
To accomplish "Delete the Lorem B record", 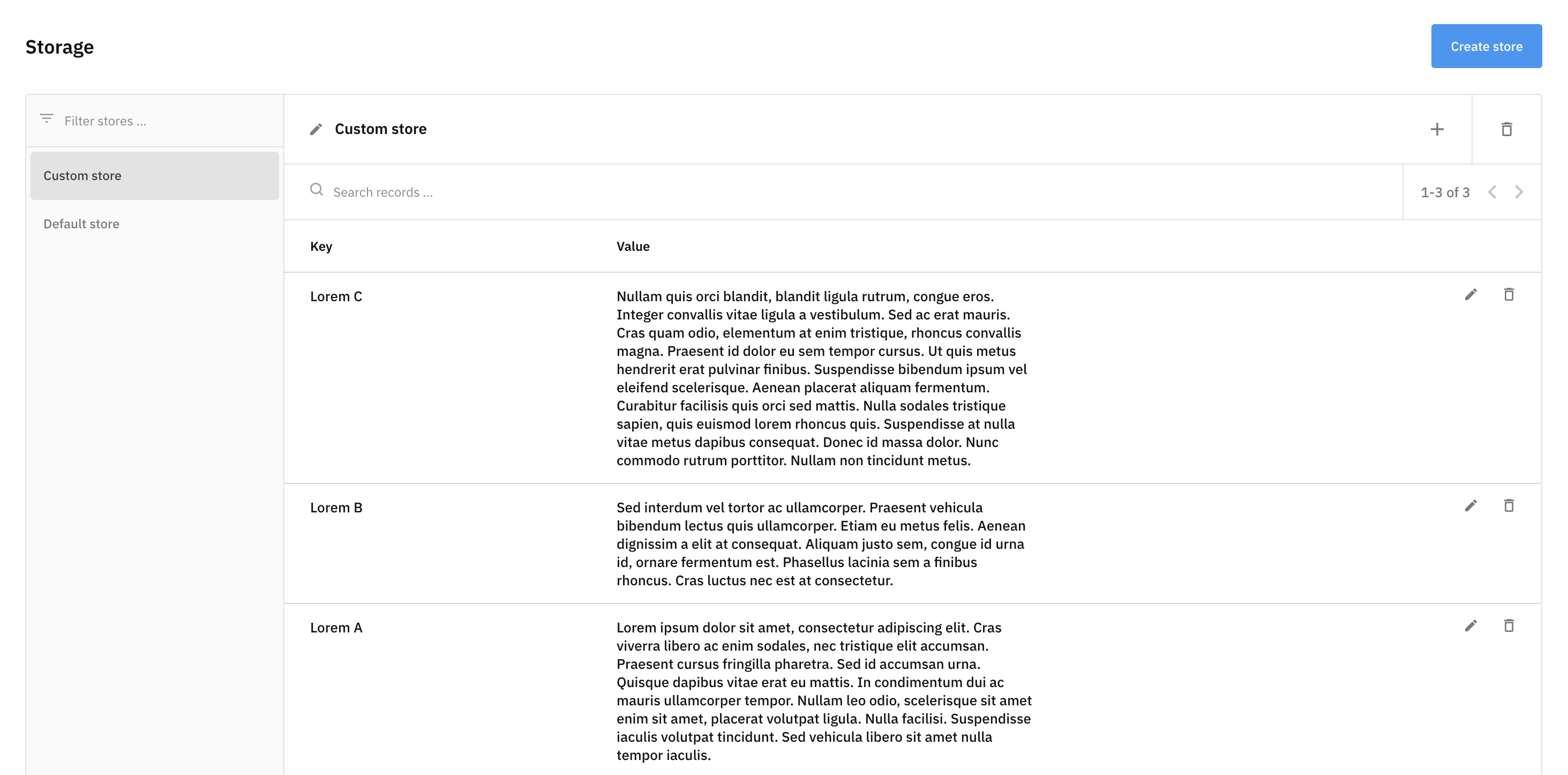I will coord(1509,506).
